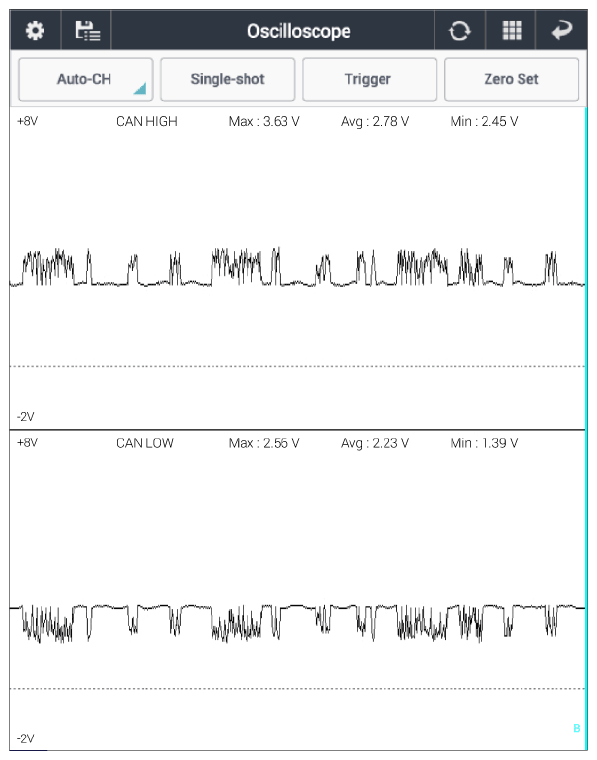Click the CAN LOW Min 1.39 V readout
Screen dimensions: 597x760
coord(484,443)
